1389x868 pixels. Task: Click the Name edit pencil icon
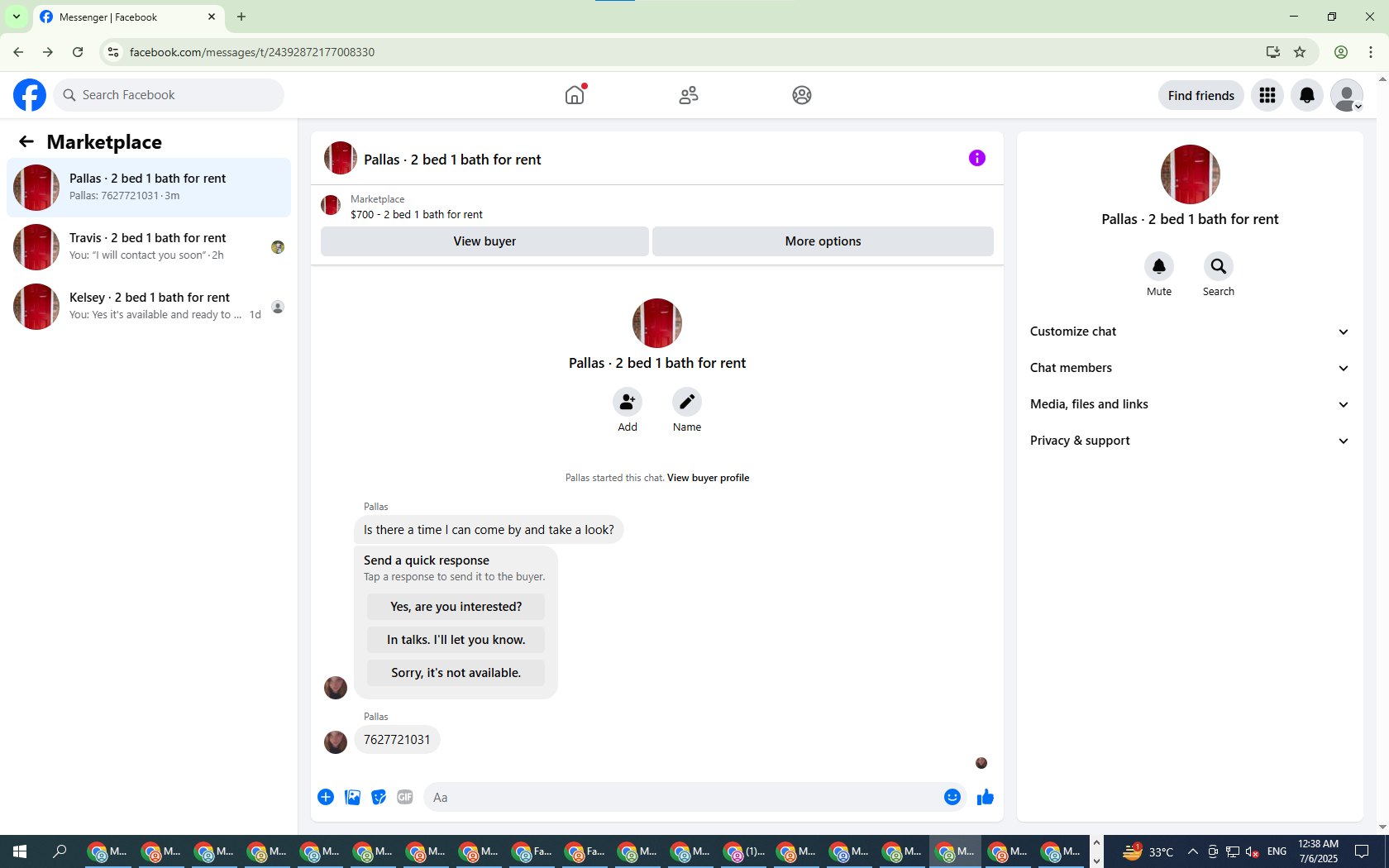[687, 402]
